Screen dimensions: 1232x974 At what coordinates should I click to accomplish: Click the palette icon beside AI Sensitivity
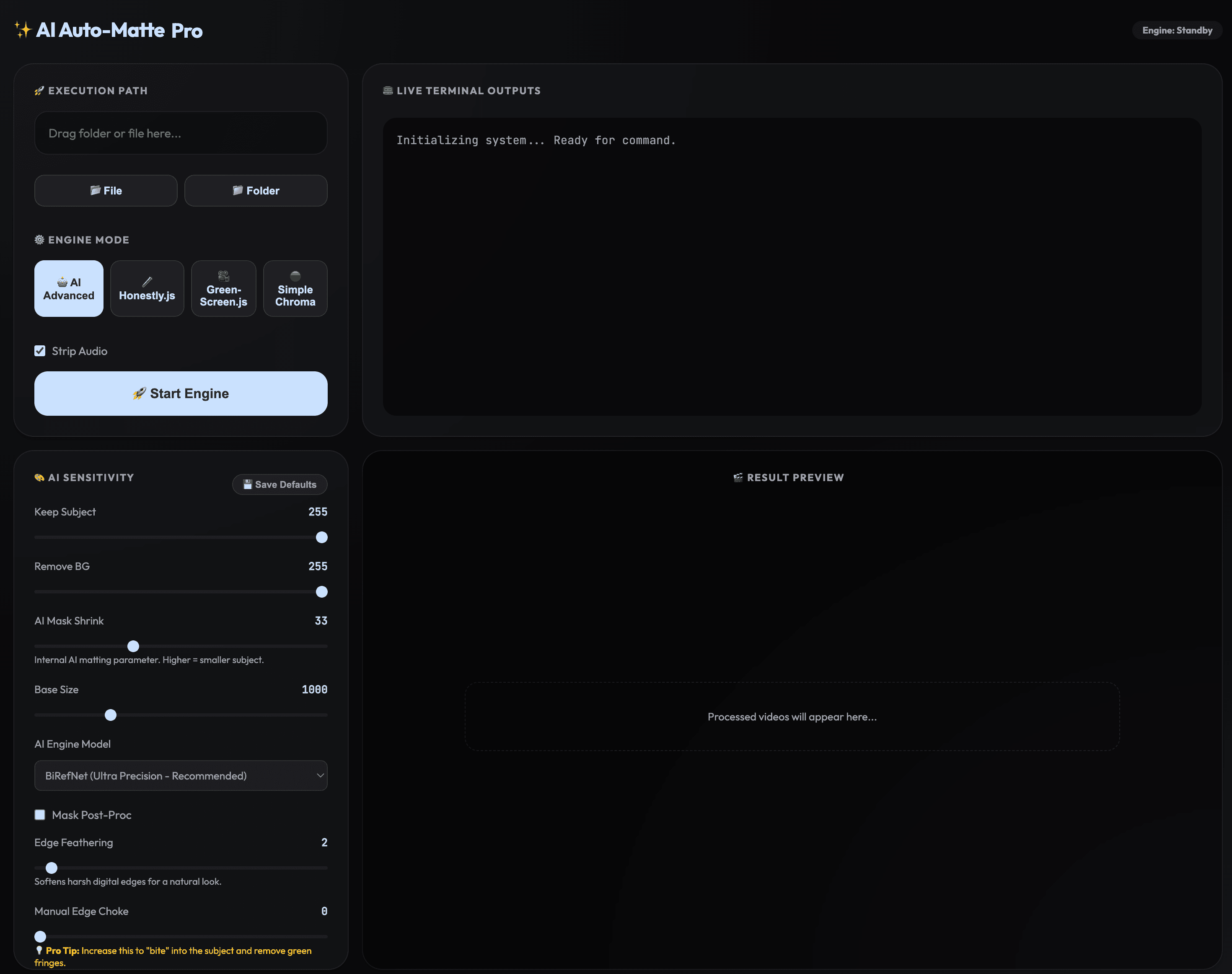[39, 477]
